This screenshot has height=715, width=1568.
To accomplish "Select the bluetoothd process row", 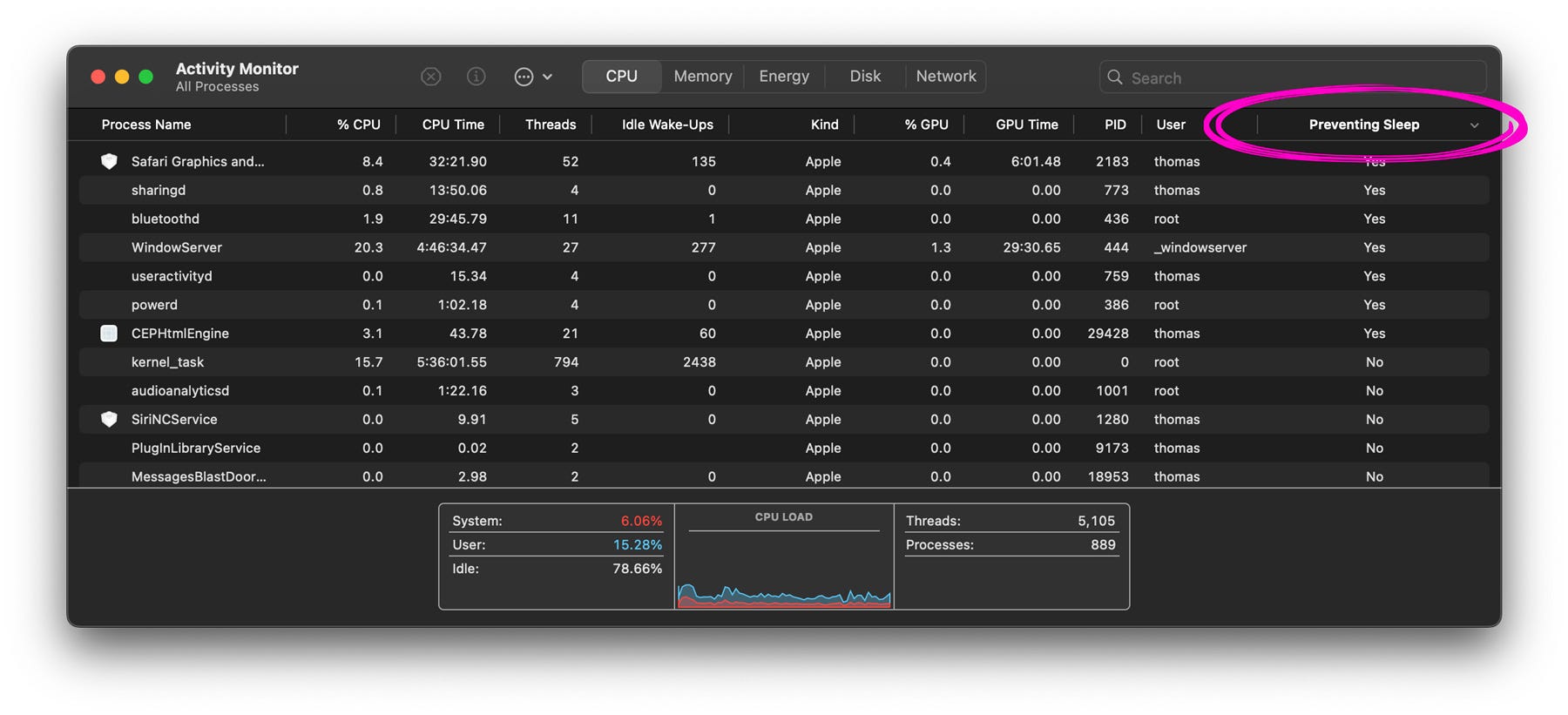I will point(784,219).
